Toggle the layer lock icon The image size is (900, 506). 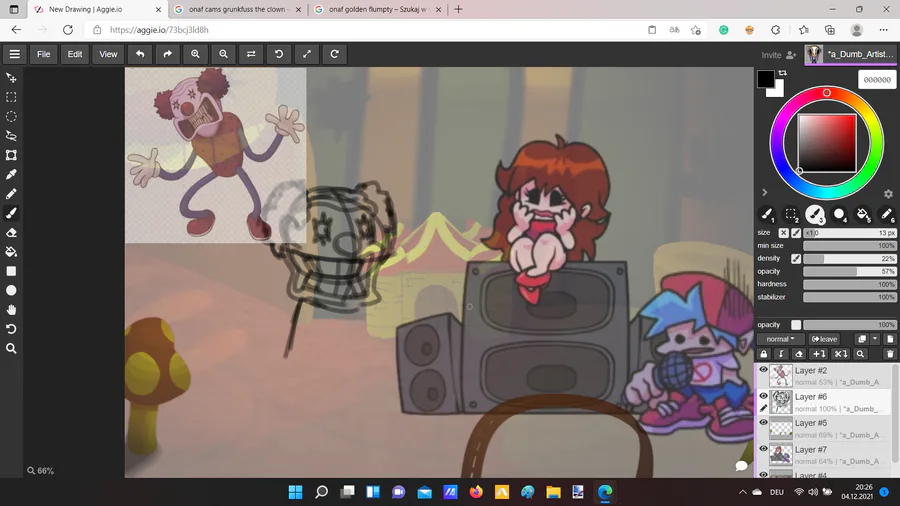click(x=764, y=354)
